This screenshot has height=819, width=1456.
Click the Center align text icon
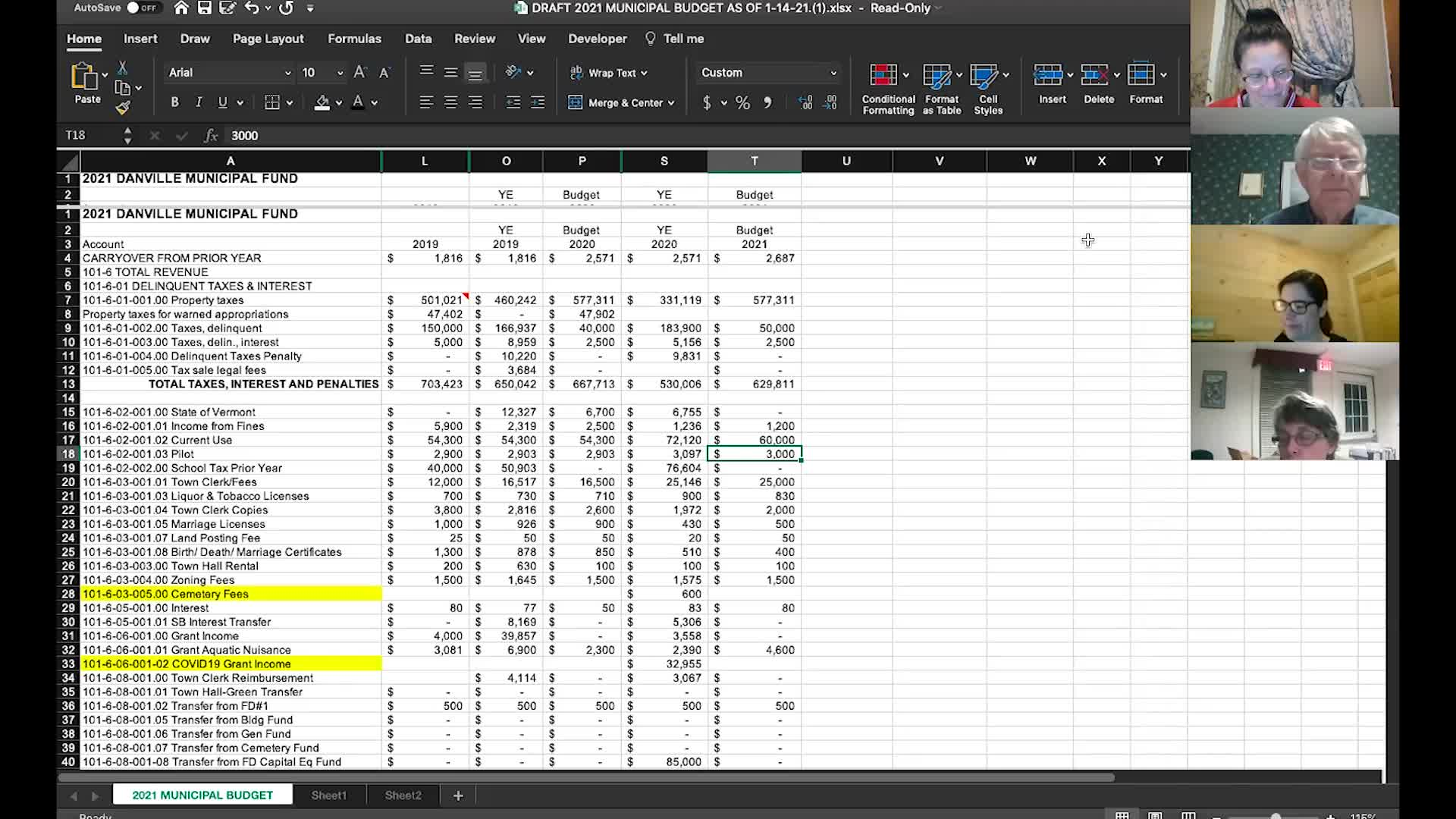450,102
